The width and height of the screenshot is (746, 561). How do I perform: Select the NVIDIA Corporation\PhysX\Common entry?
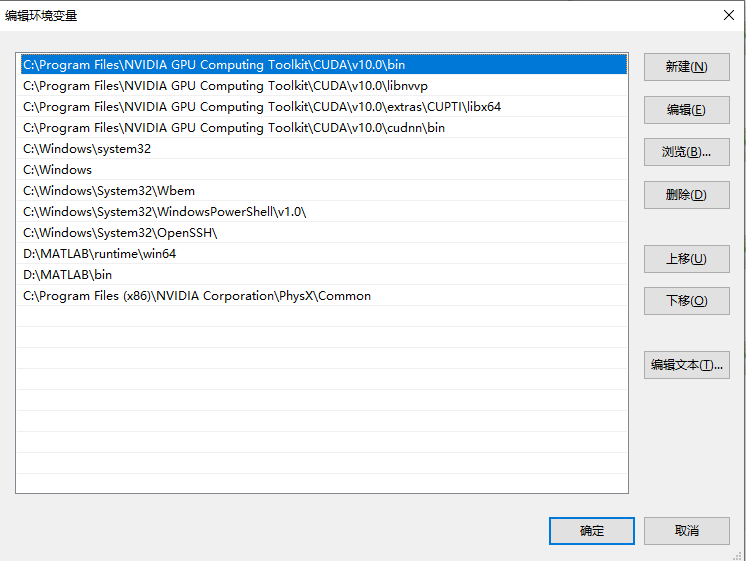tap(324, 295)
